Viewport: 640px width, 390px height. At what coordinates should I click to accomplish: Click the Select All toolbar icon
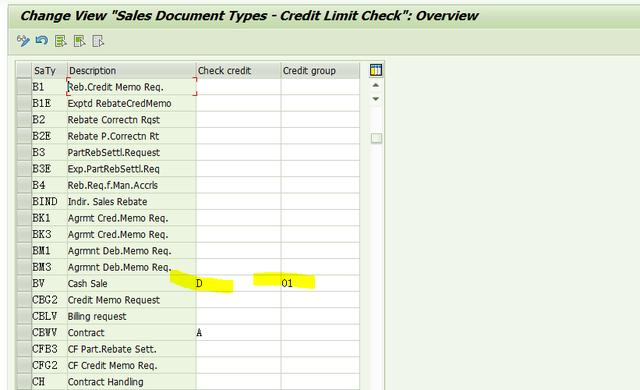click(60, 41)
